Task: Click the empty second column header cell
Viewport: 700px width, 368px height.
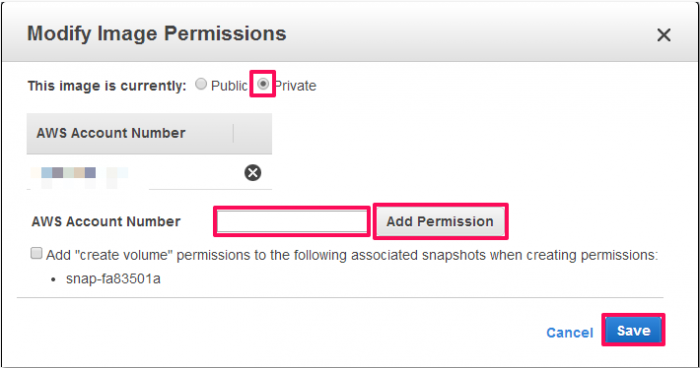Action: [x=253, y=134]
